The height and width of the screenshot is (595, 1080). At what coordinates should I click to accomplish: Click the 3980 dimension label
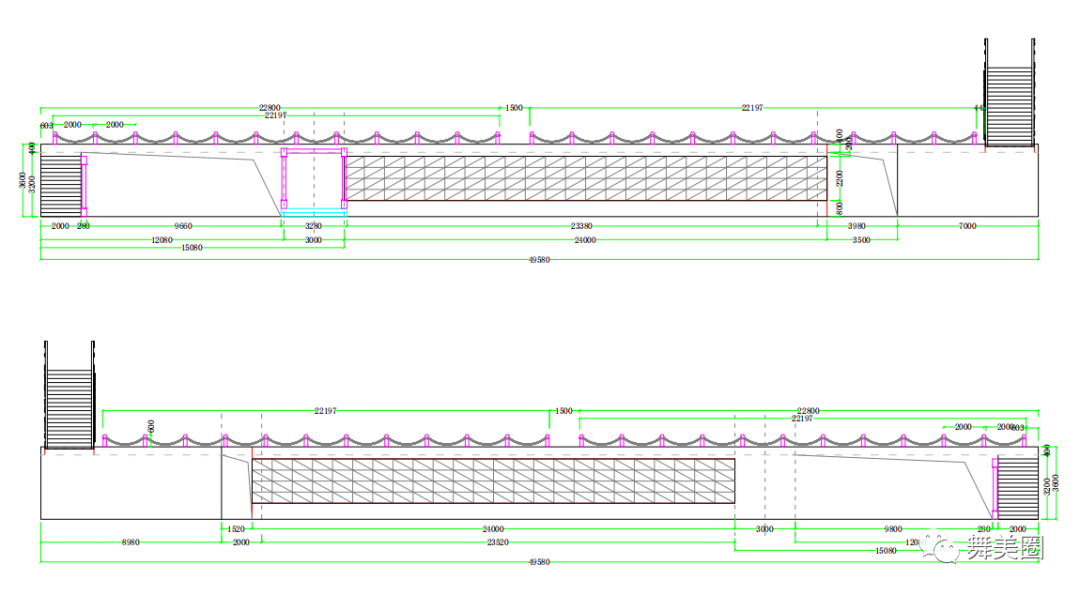tap(858, 227)
